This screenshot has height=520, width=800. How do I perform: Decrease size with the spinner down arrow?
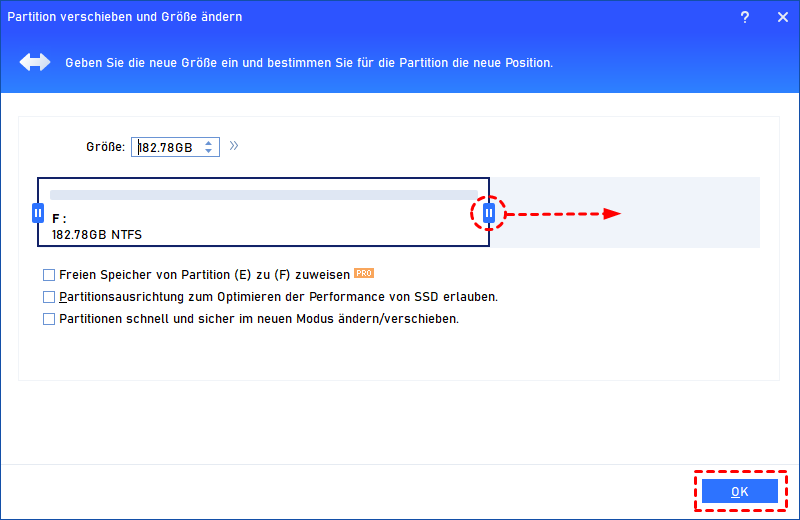coord(208,151)
